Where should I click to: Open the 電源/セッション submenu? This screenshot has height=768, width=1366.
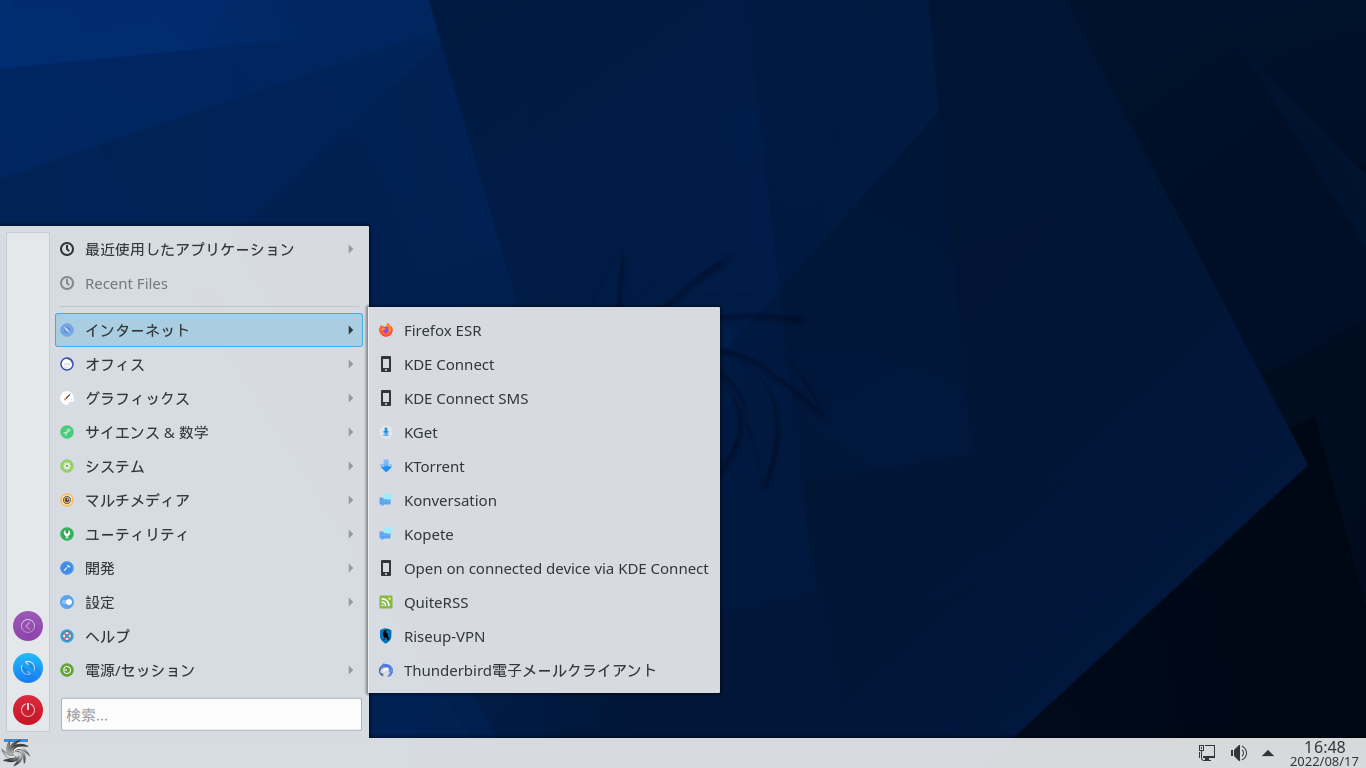(x=209, y=671)
